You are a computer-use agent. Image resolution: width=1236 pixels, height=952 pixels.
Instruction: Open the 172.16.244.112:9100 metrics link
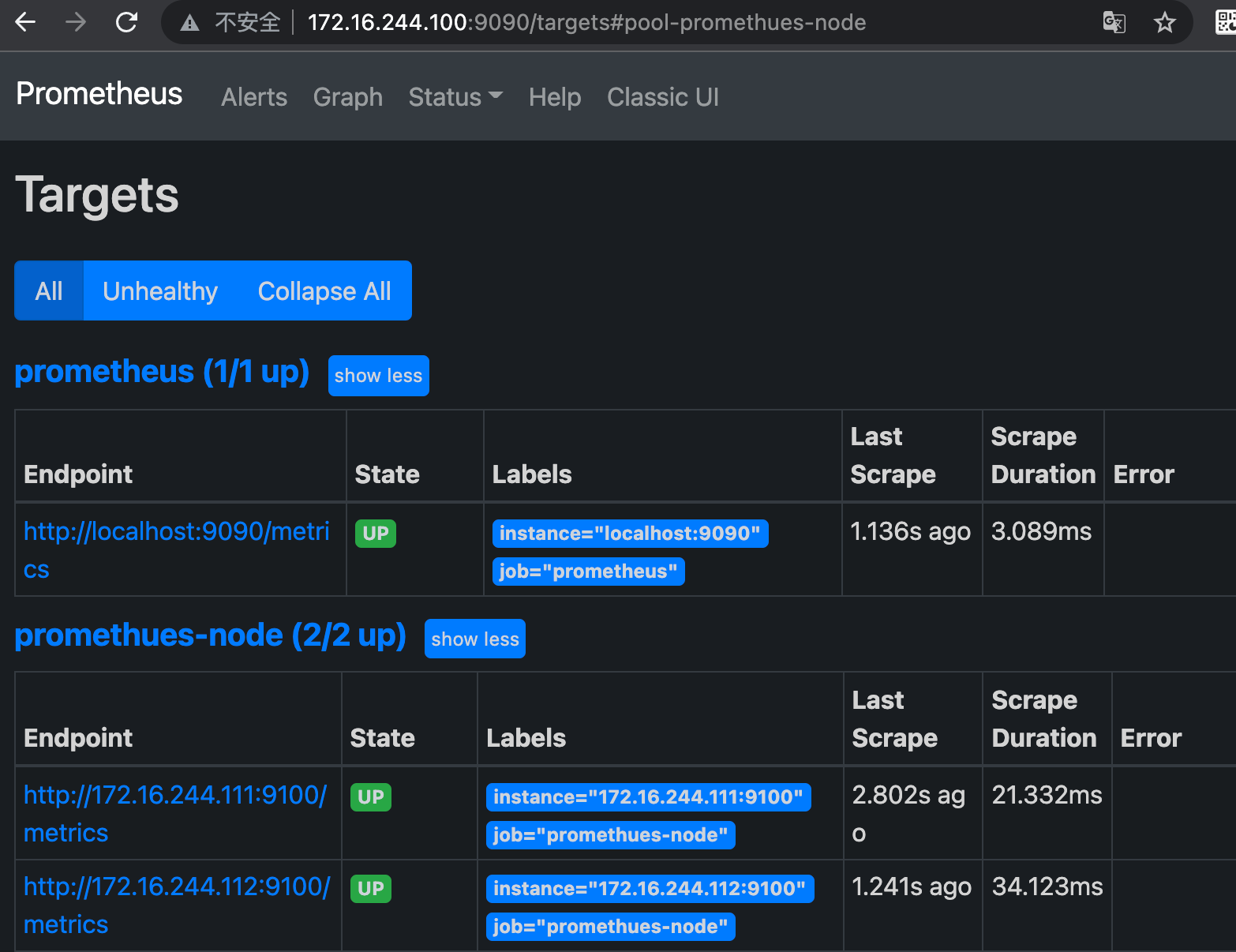click(x=177, y=905)
